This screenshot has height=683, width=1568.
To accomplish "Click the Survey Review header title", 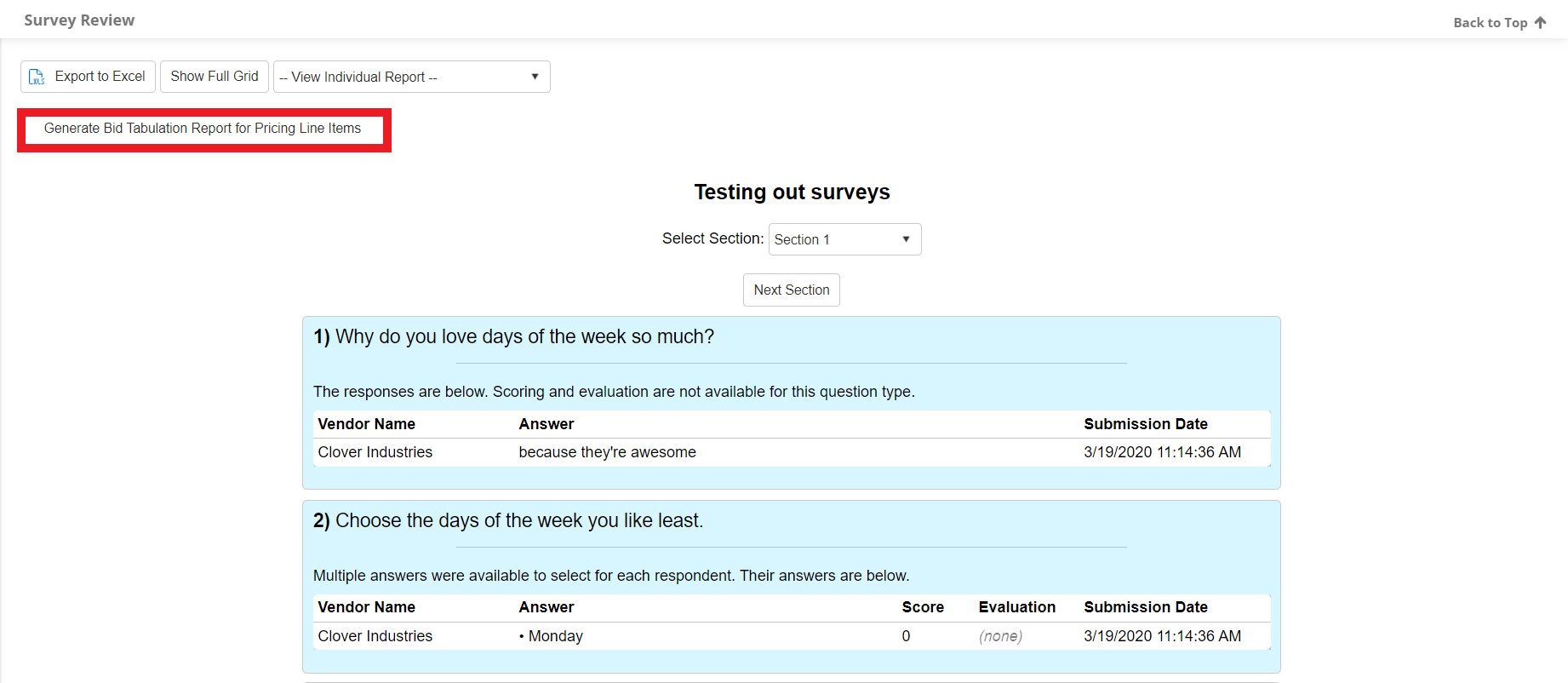I will [79, 20].
